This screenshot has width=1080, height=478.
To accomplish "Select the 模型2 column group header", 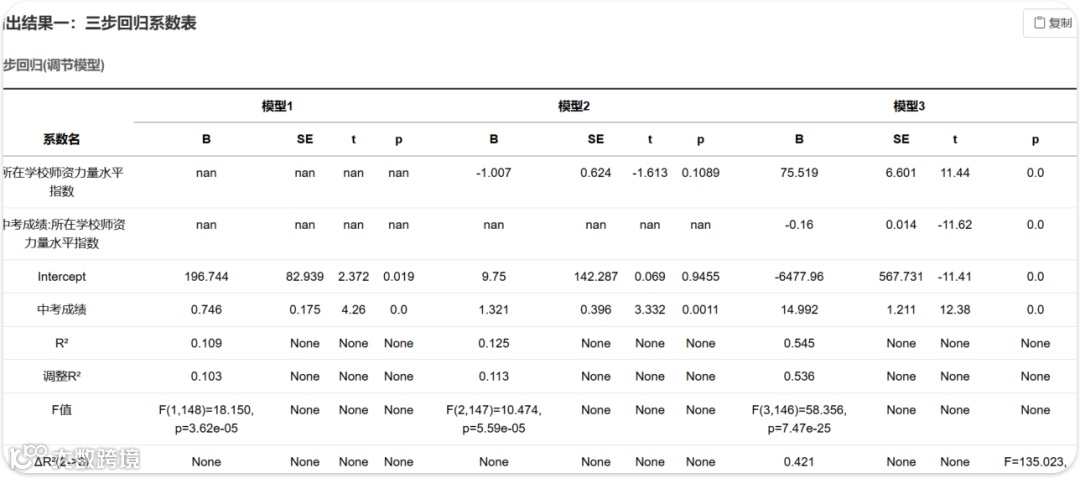I will [574, 106].
